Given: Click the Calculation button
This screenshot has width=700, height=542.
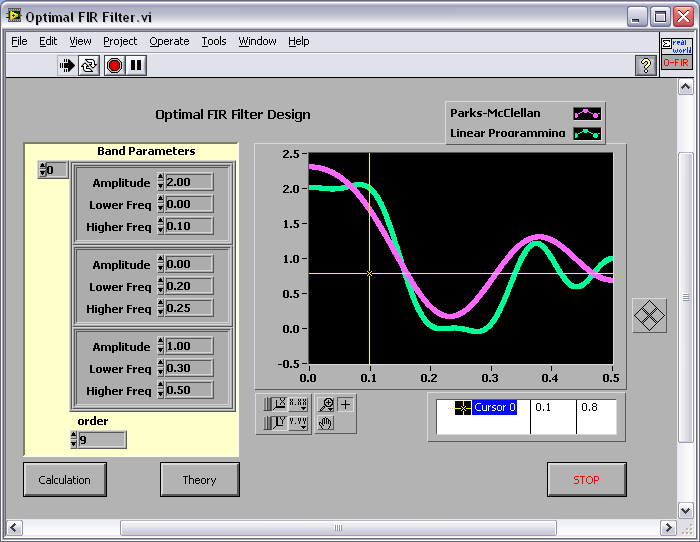Looking at the screenshot, I should coord(64,480).
